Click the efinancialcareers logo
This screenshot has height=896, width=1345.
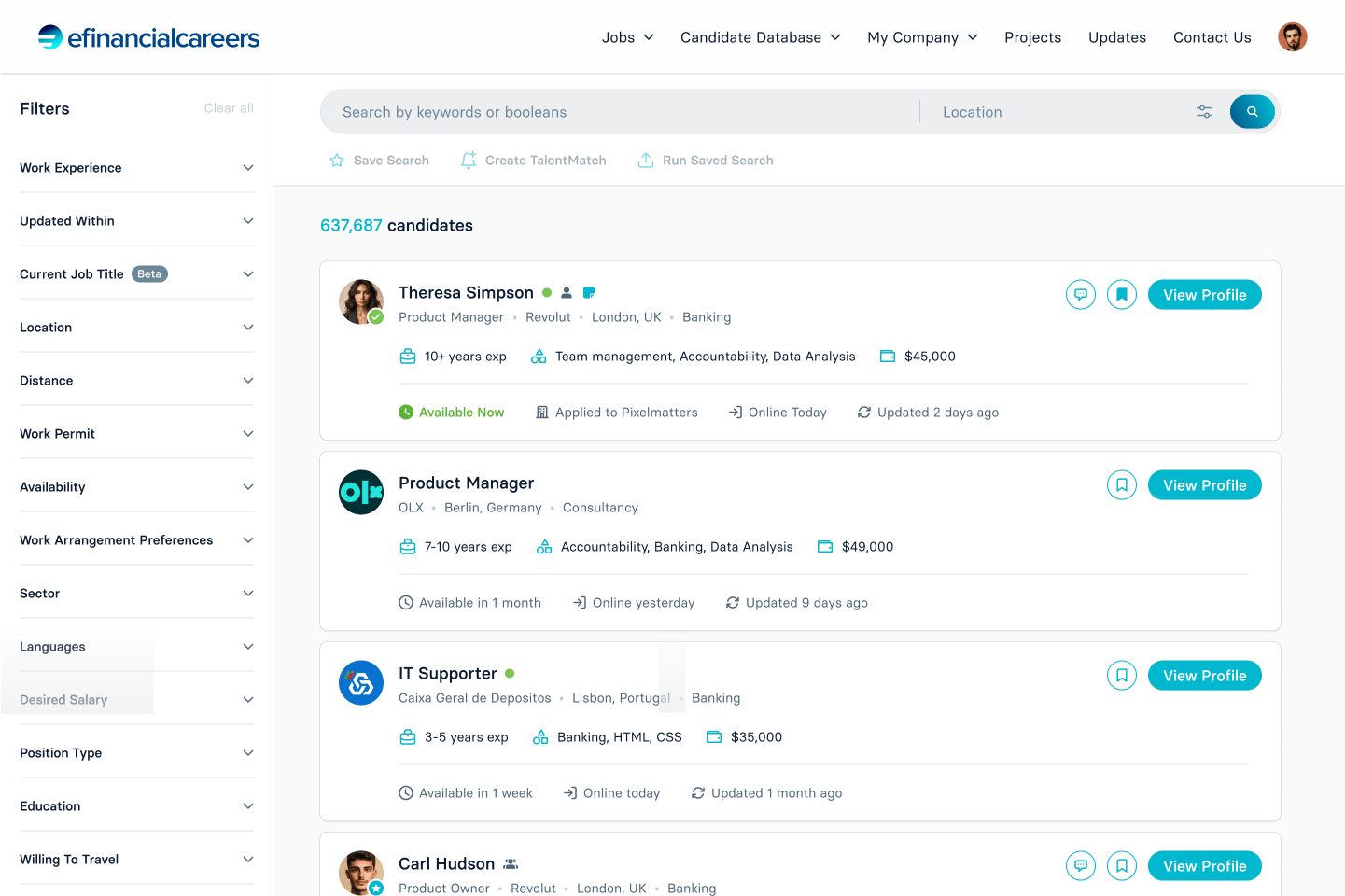point(148,37)
